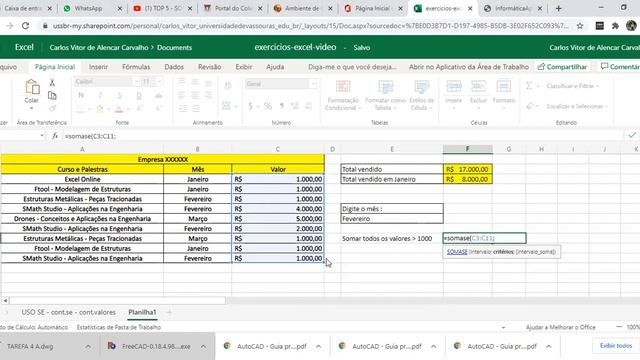This screenshot has width=640, height=360.
Task: Click the Increase Decimal icon
Action: [295, 106]
